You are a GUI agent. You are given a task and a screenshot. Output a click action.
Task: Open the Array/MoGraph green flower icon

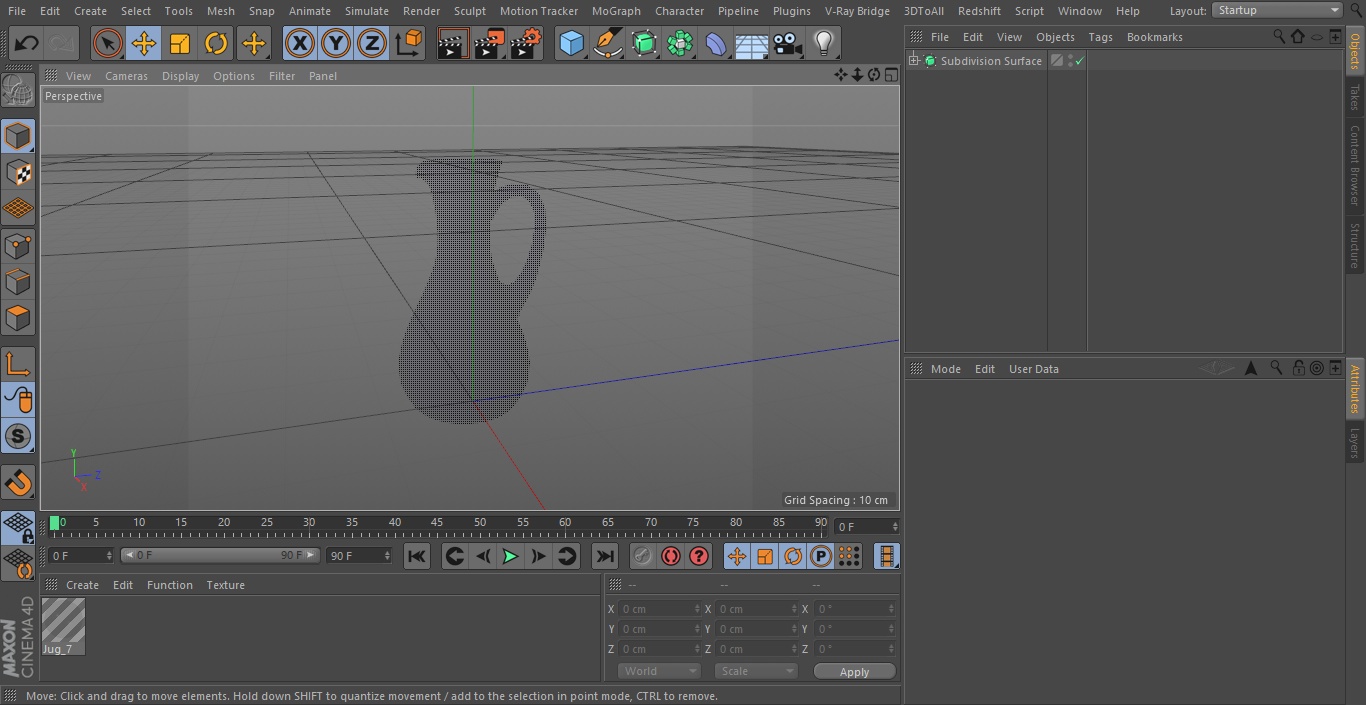(x=680, y=43)
